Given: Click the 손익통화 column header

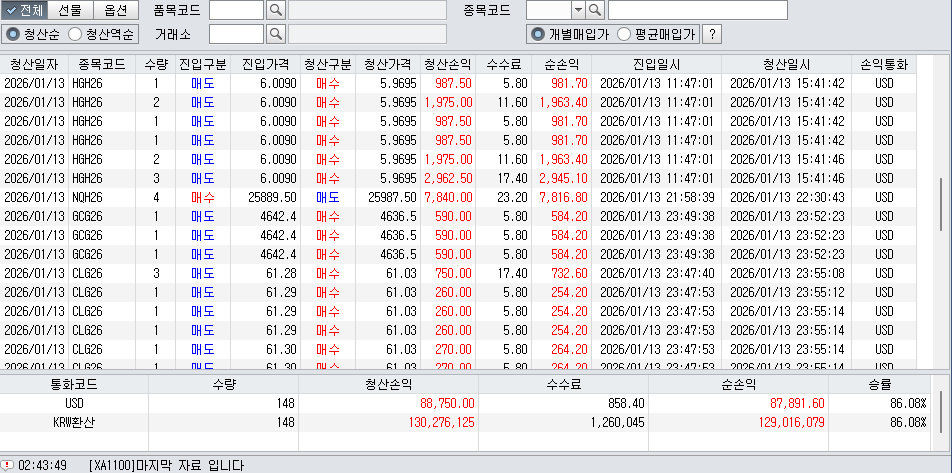Looking at the screenshot, I should click(x=884, y=64).
